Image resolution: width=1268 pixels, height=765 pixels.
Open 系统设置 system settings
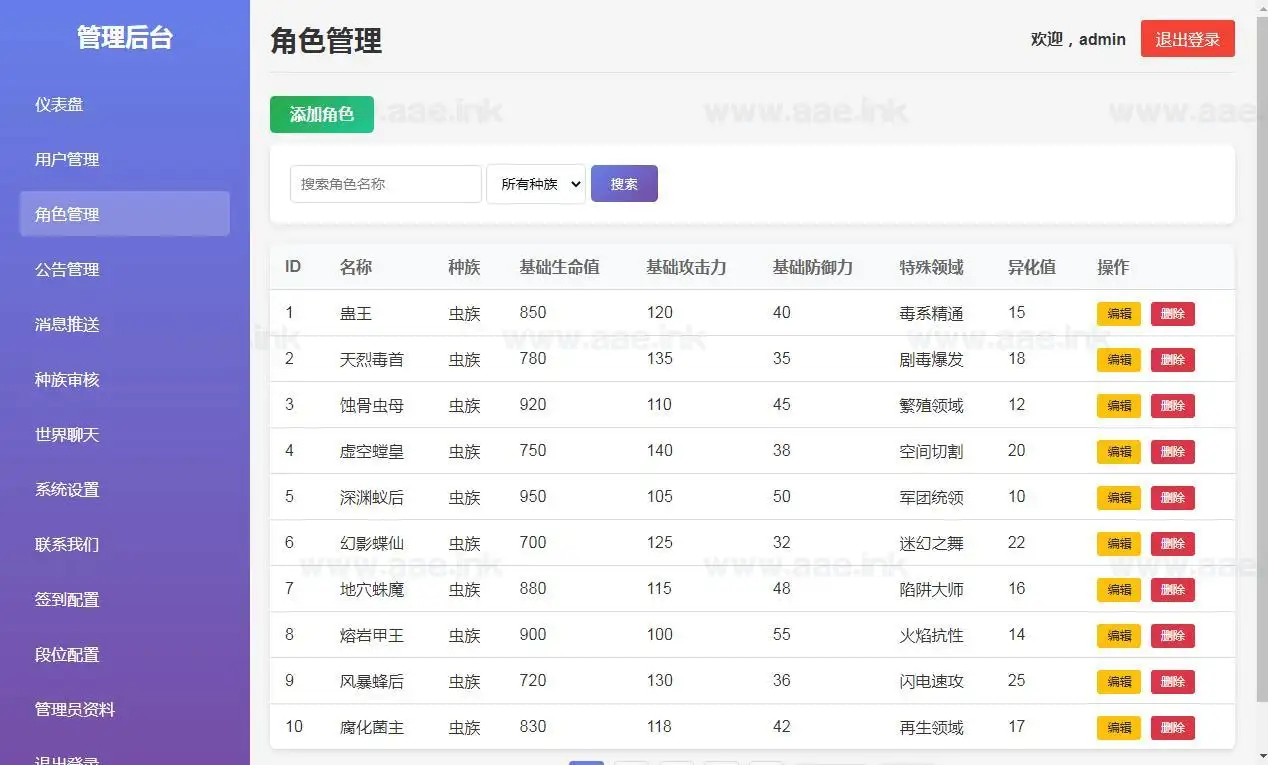(67, 489)
